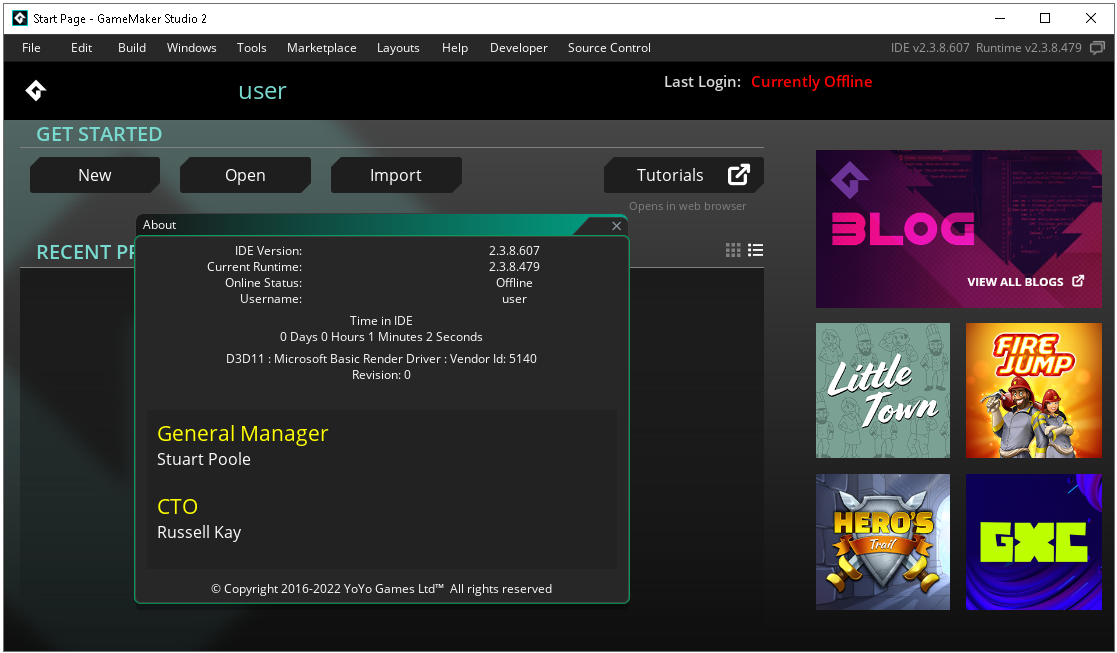Open the File menu
The width and height of the screenshot is (1117, 653).
coord(31,48)
